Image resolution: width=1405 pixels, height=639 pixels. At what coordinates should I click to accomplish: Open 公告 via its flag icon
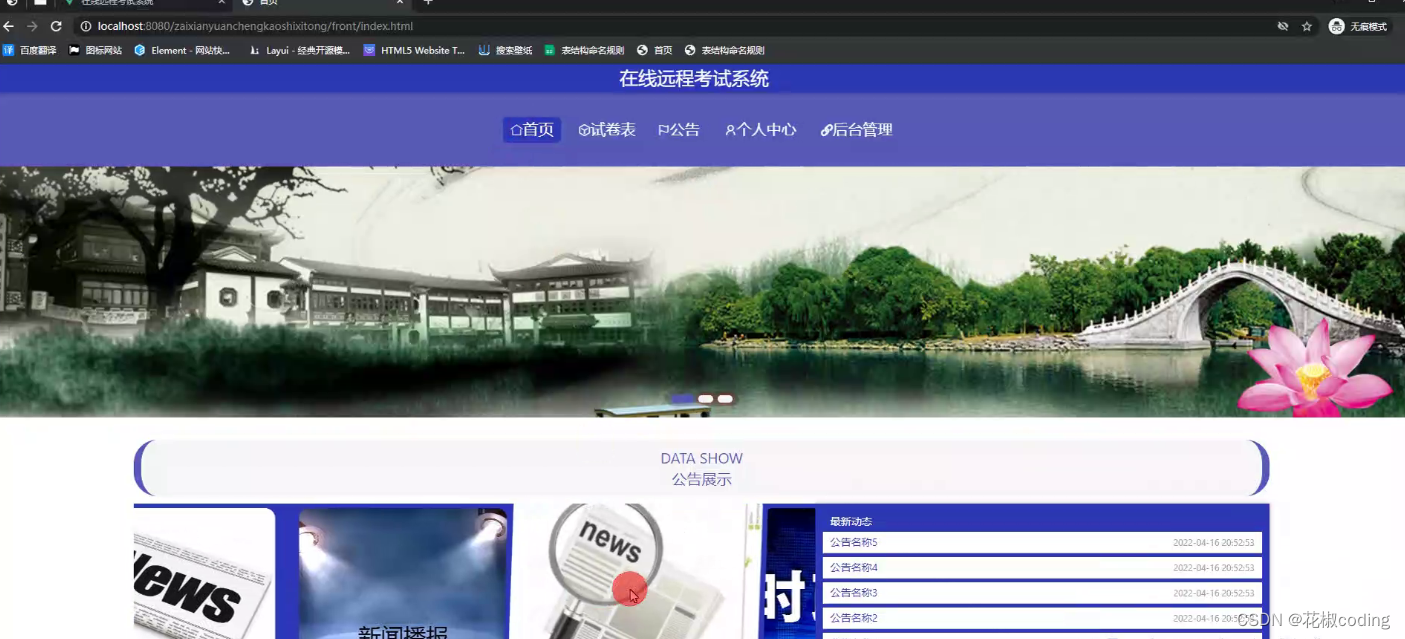pyautogui.click(x=663, y=129)
